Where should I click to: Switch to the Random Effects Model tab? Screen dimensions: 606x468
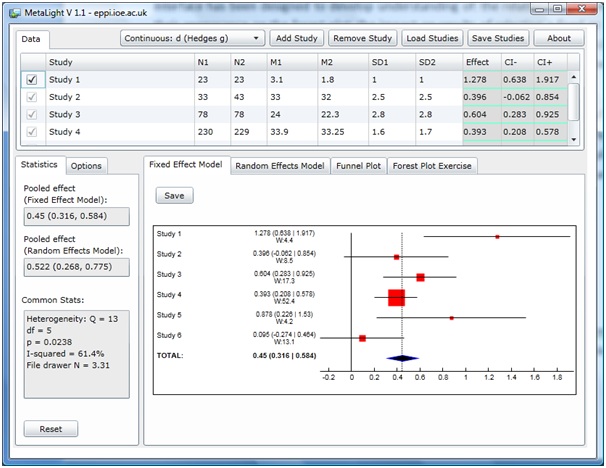click(x=279, y=166)
